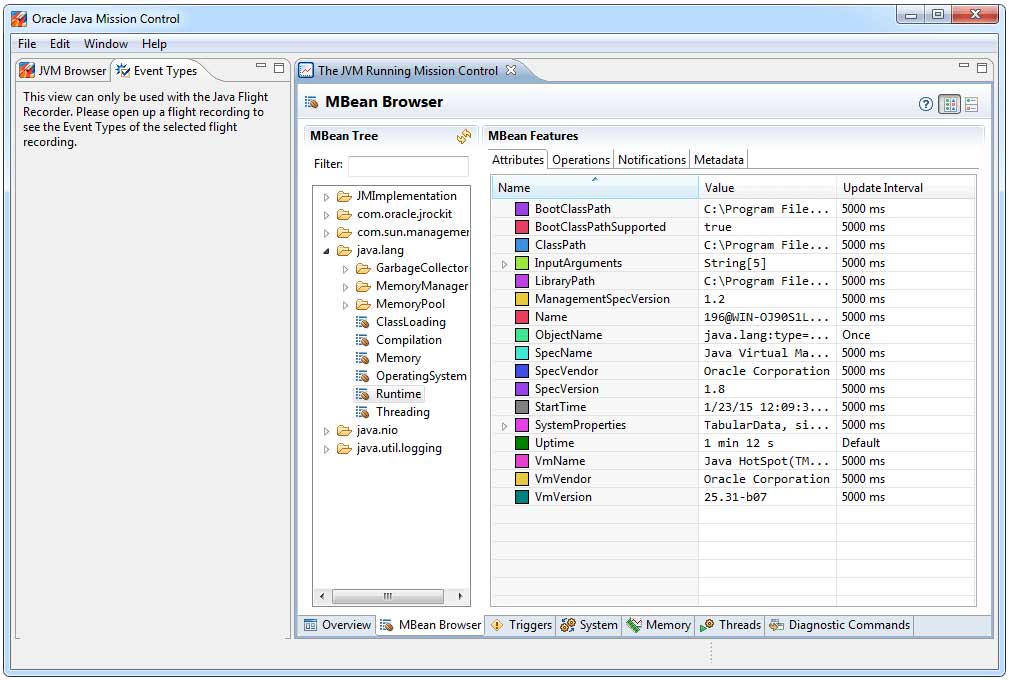This screenshot has width=1009, height=680.
Task: Click the JMImplementation folder icon
Action: tap(344, 196)
